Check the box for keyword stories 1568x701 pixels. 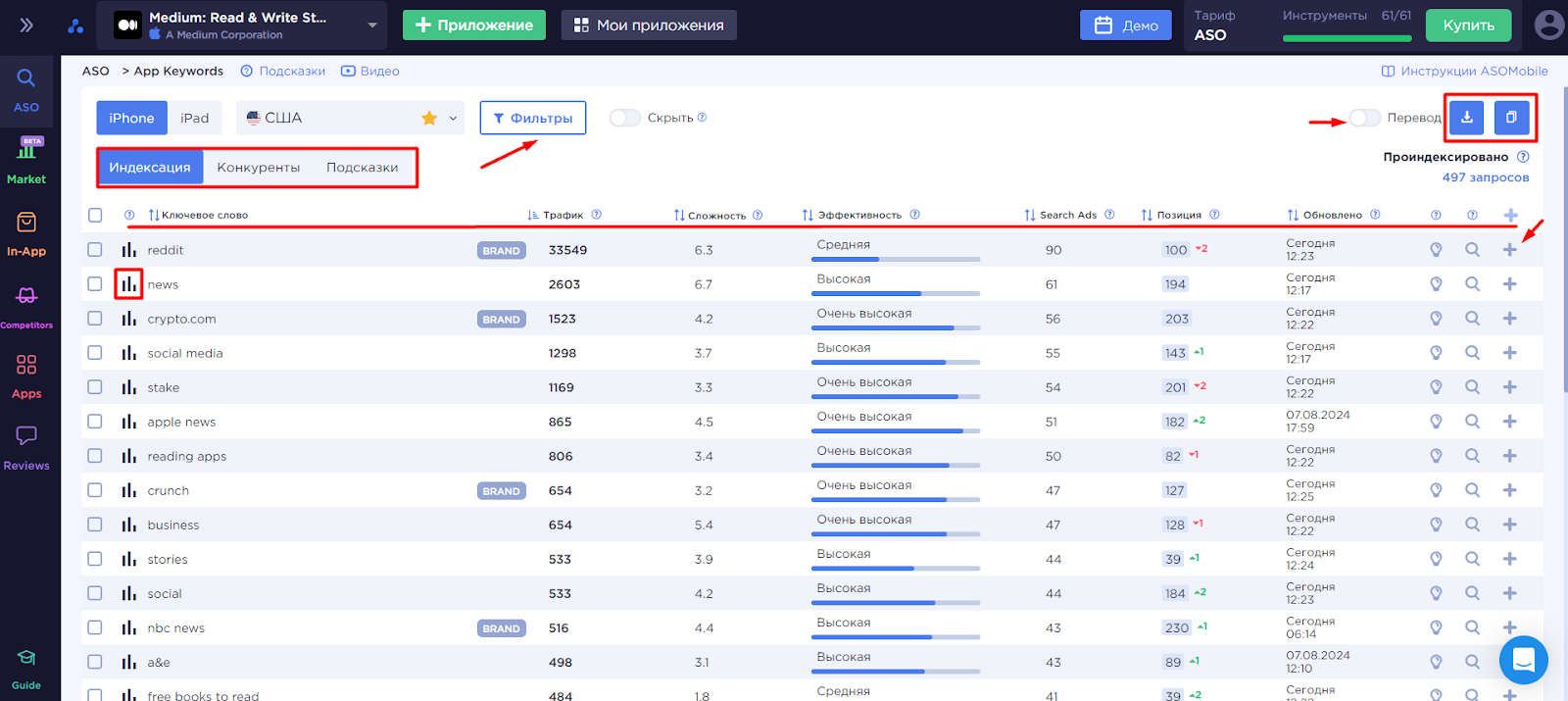[95, 559]
